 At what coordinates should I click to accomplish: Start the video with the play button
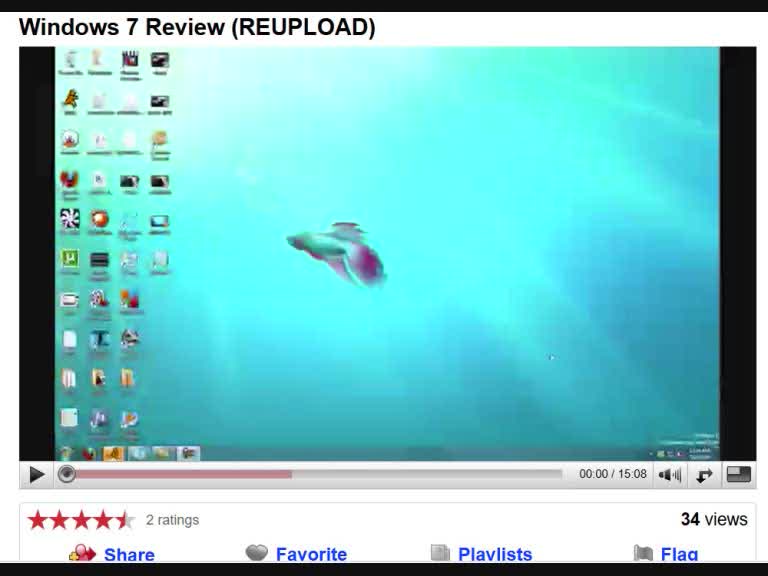coord(37,474)
